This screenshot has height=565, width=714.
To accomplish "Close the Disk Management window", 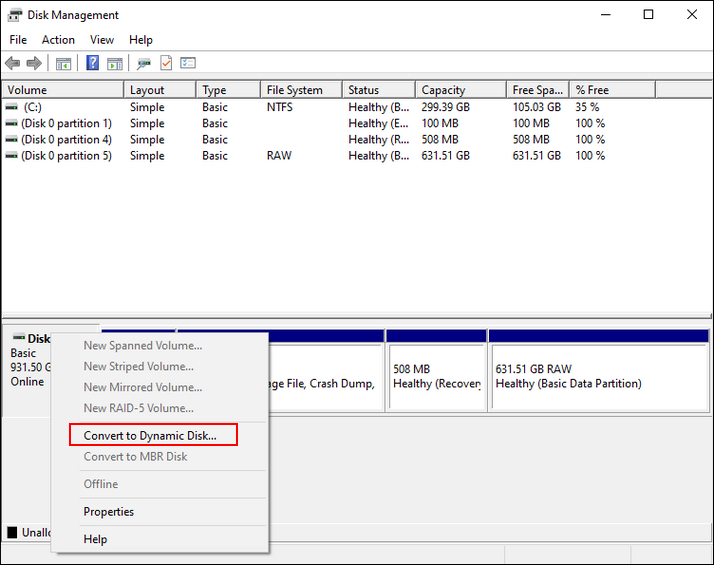I will (692, 15).
